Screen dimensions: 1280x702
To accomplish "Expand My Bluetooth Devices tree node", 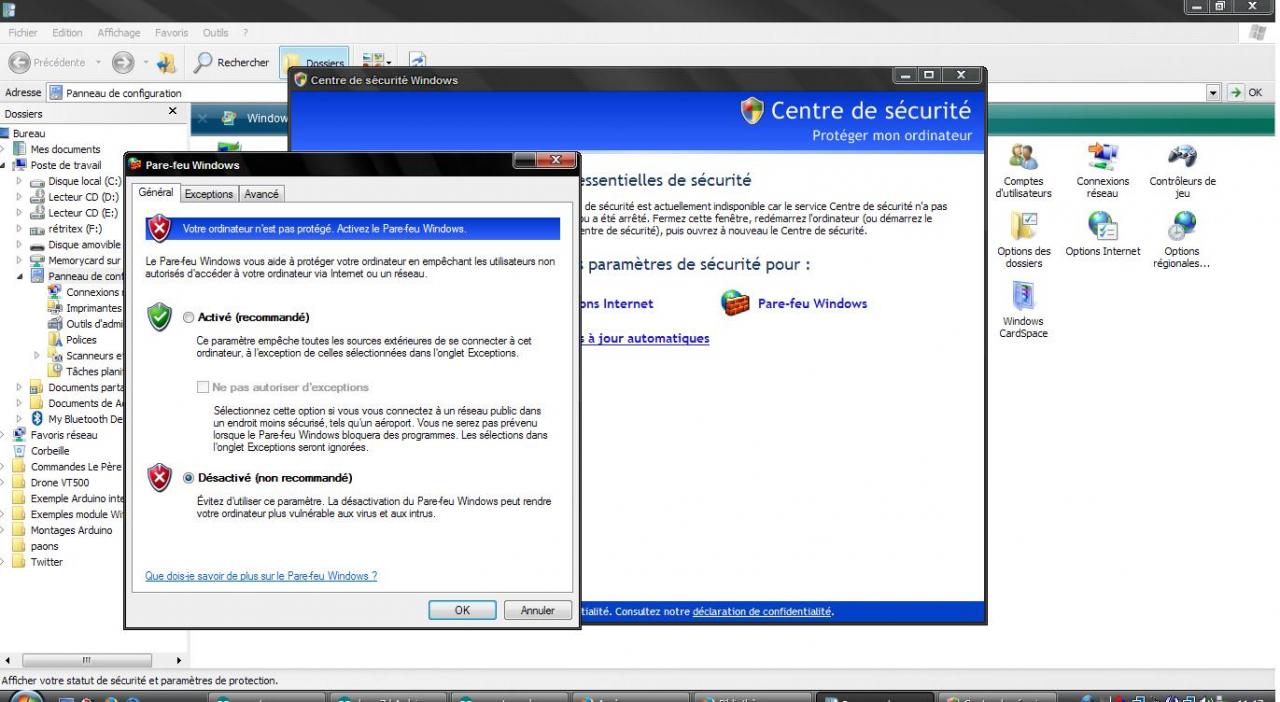I will tap(20, 419).
